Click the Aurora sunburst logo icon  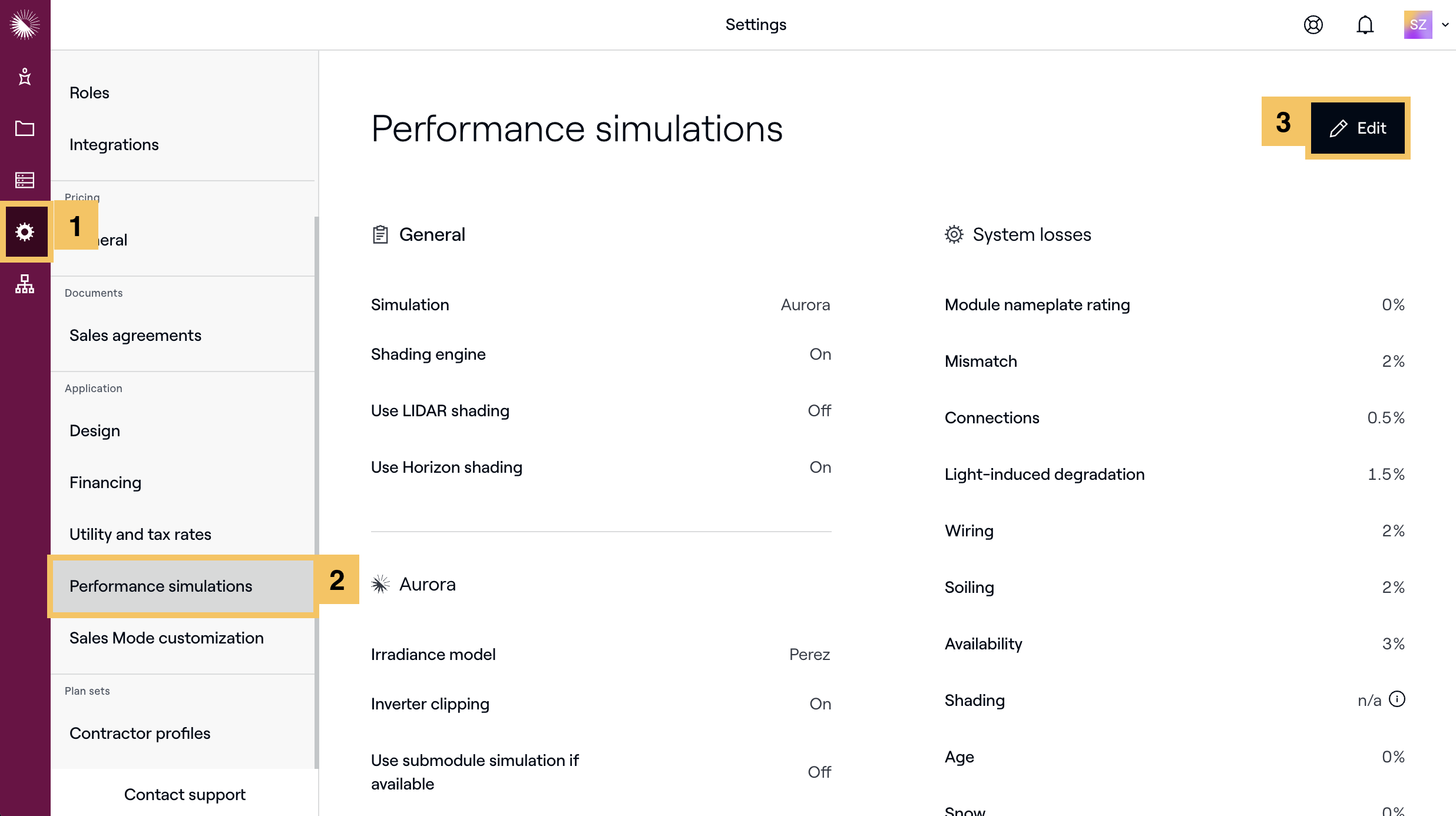click(x=25, y=25)
